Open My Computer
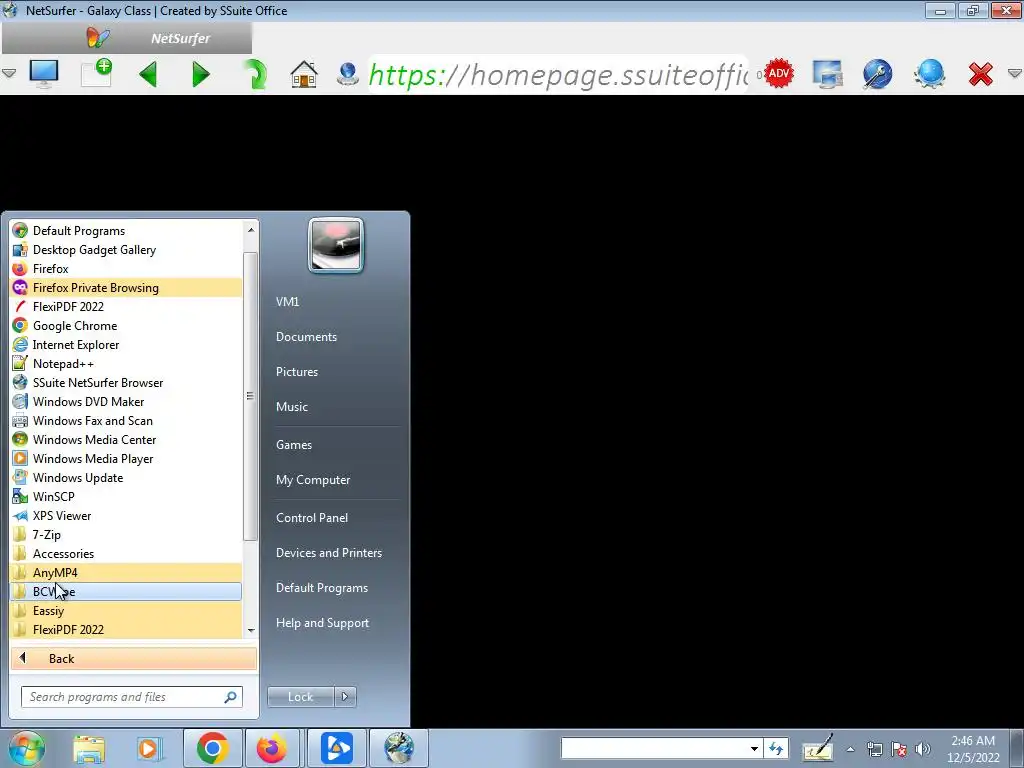The height and width of the screenshot is (768, 1024). pos(313,479)
